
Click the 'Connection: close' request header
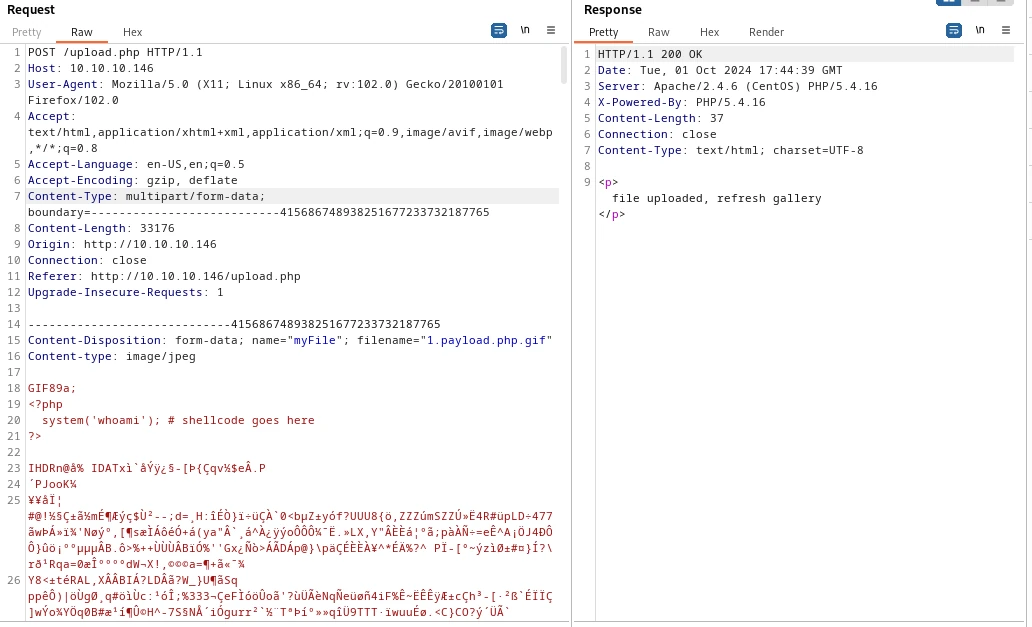pyautogui.click(x=87, y=261)
